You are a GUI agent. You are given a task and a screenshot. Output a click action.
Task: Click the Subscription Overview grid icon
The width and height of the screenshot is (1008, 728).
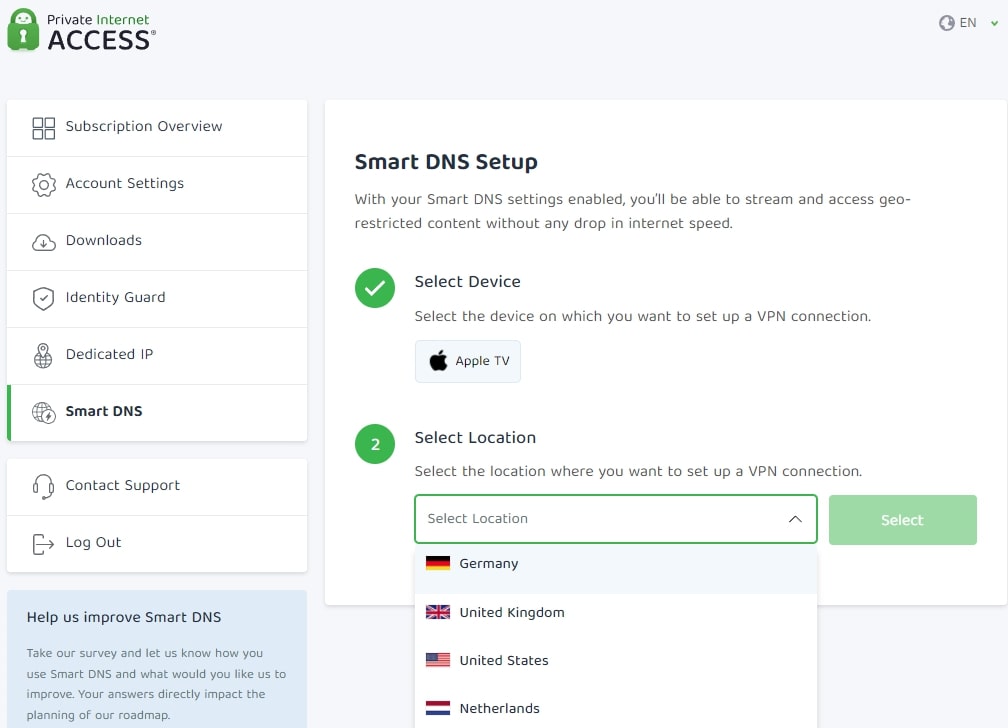tap(44, 128)
